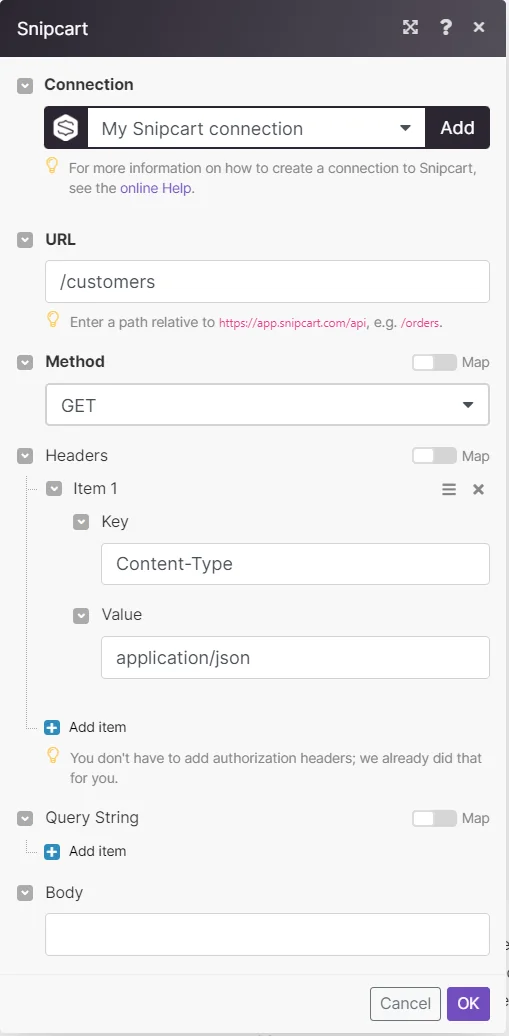Click the Body input field
Screen dimensions: 509x1036
click(x=267, y=934)
